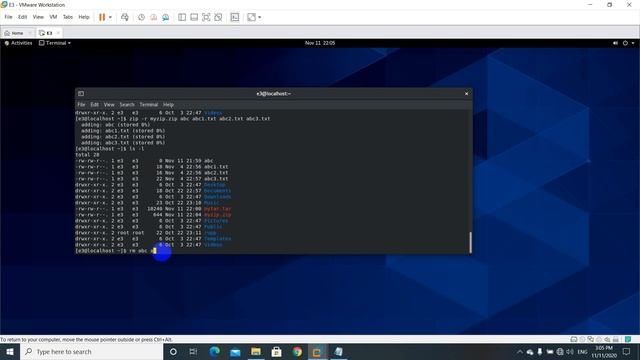Click the Nov 11 22:05 clock
This screenshot has width=640, height=360.
click(320, 43)
